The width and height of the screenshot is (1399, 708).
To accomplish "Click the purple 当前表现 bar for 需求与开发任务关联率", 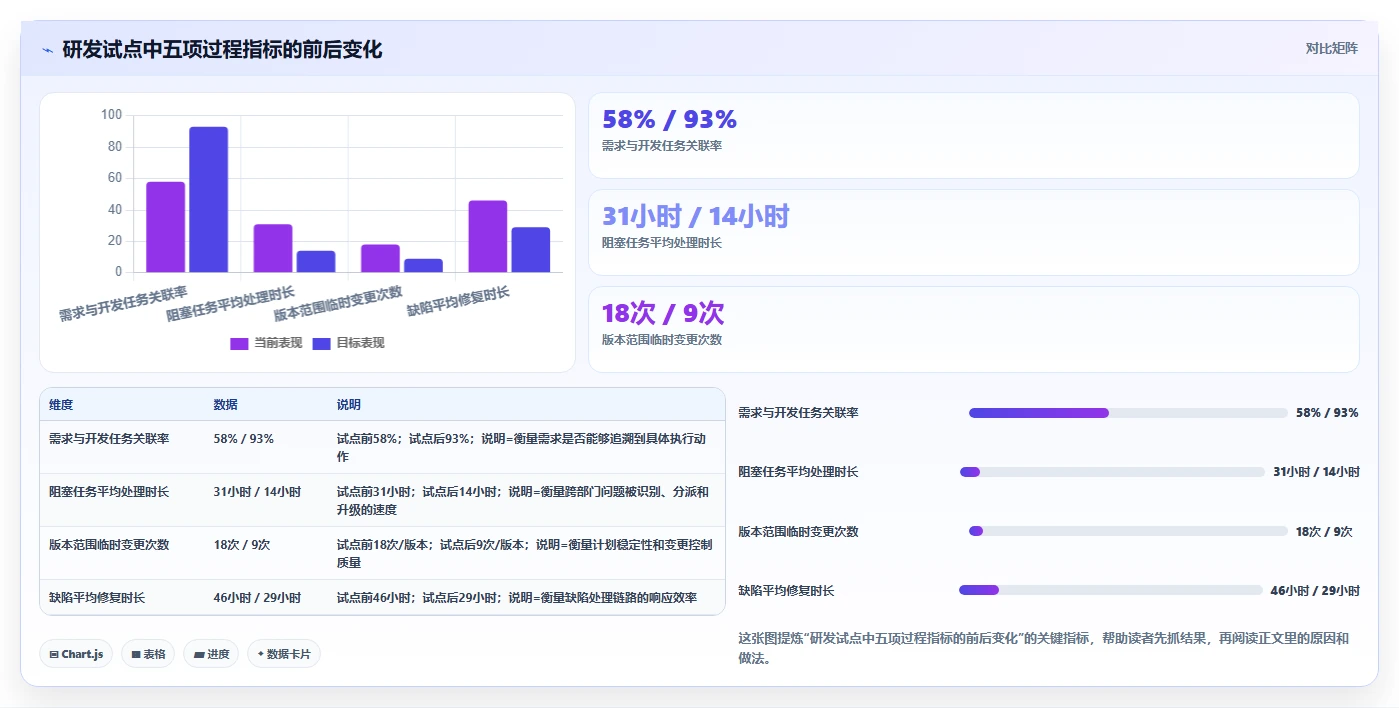I will tap(166, 227).
